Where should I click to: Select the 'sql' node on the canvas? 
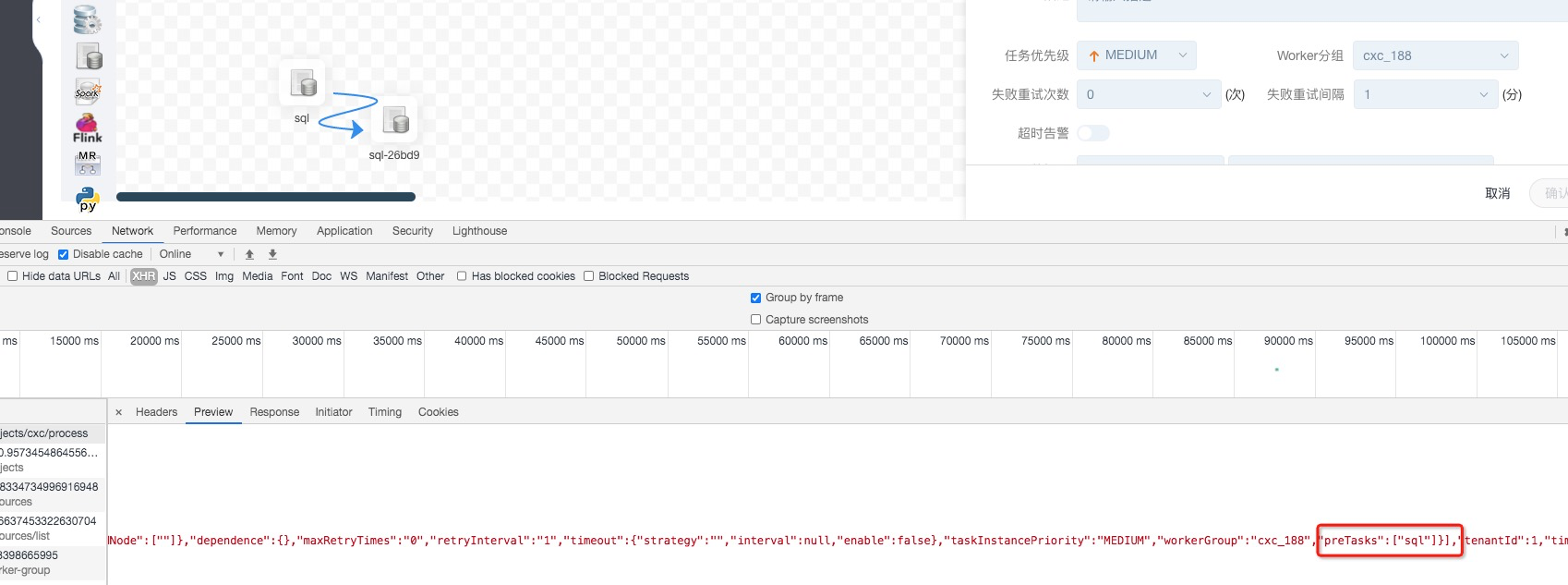302,83
